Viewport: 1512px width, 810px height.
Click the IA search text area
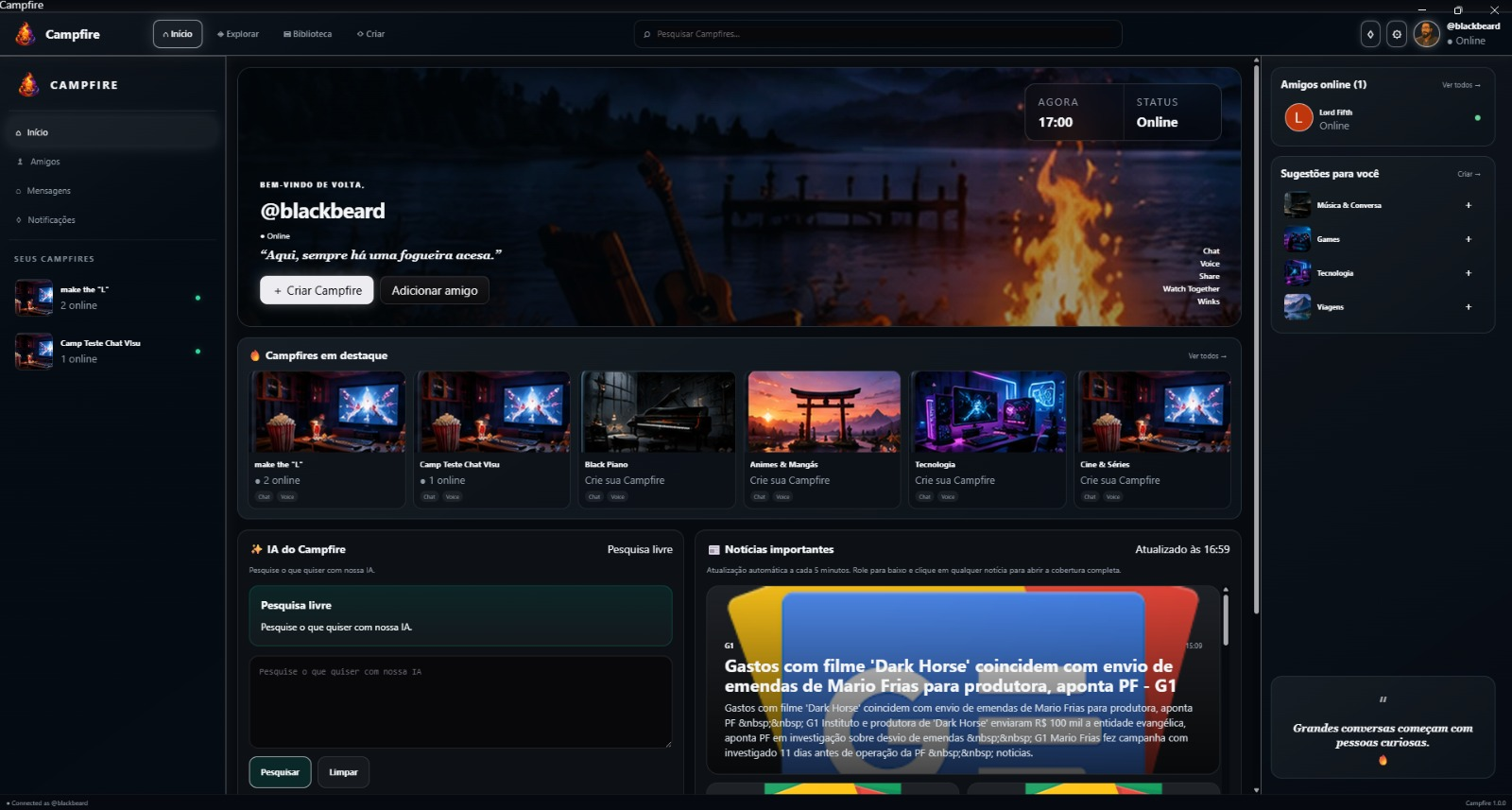point(461,702)
